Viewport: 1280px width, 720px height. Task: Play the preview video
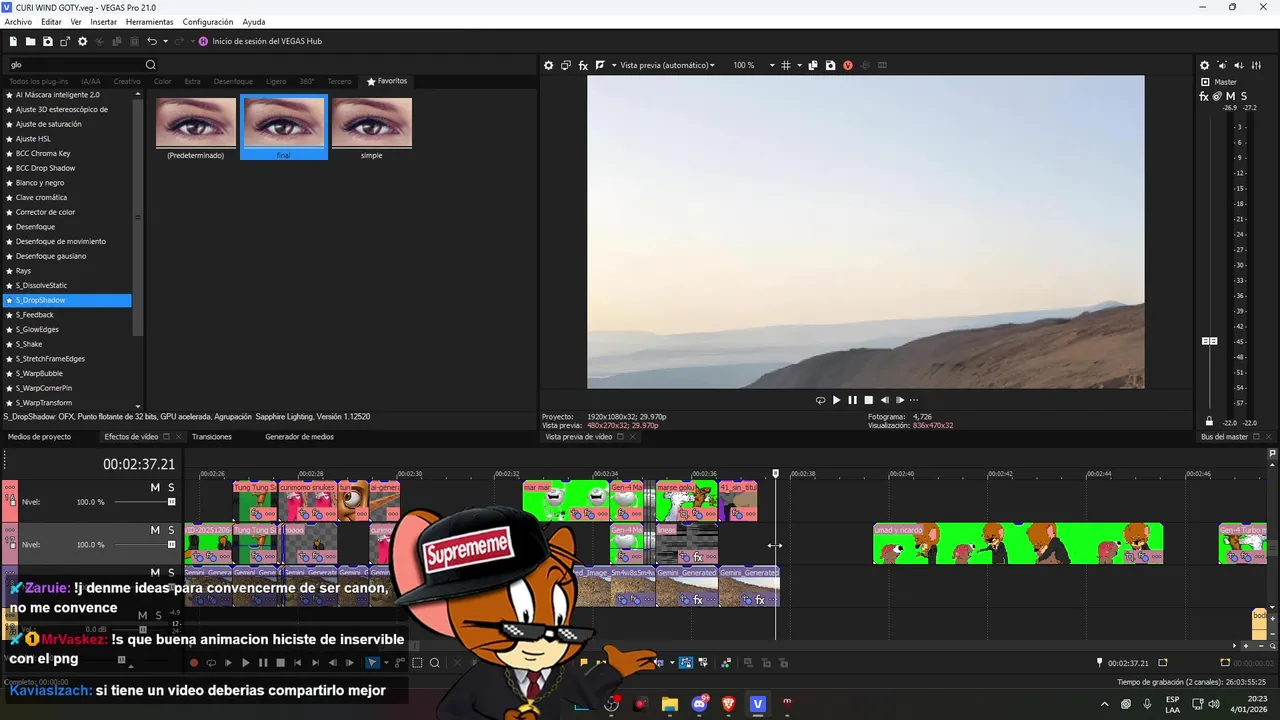point(837,400)
